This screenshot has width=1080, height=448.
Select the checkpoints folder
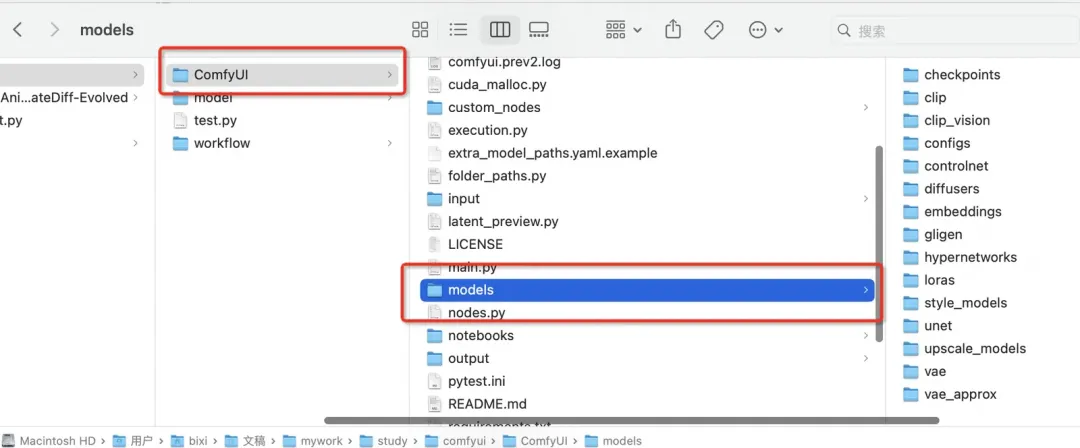961,75
